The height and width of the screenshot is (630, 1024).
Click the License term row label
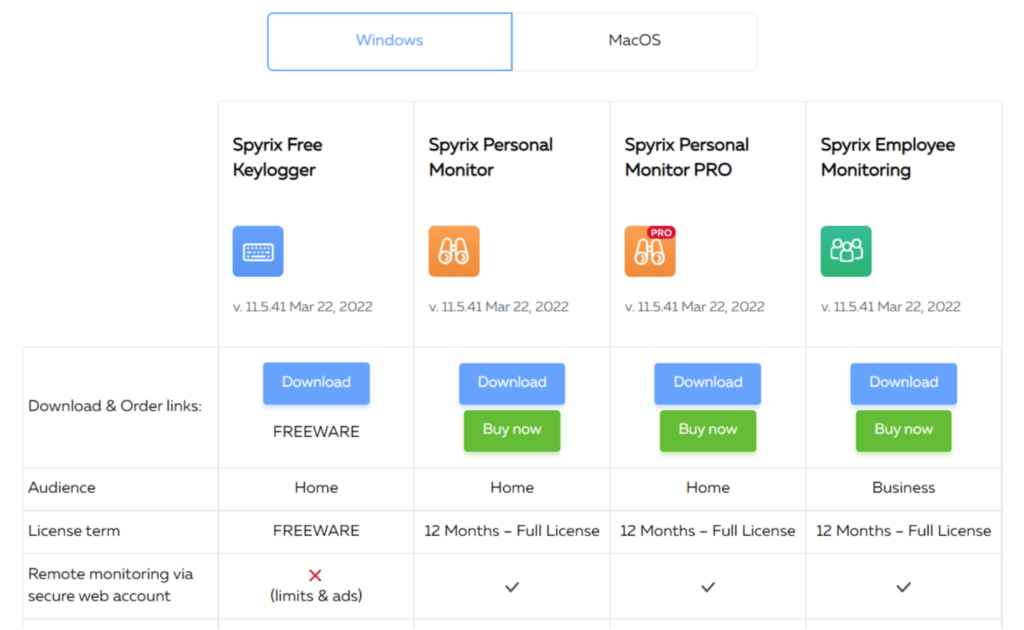coord(74,531)
